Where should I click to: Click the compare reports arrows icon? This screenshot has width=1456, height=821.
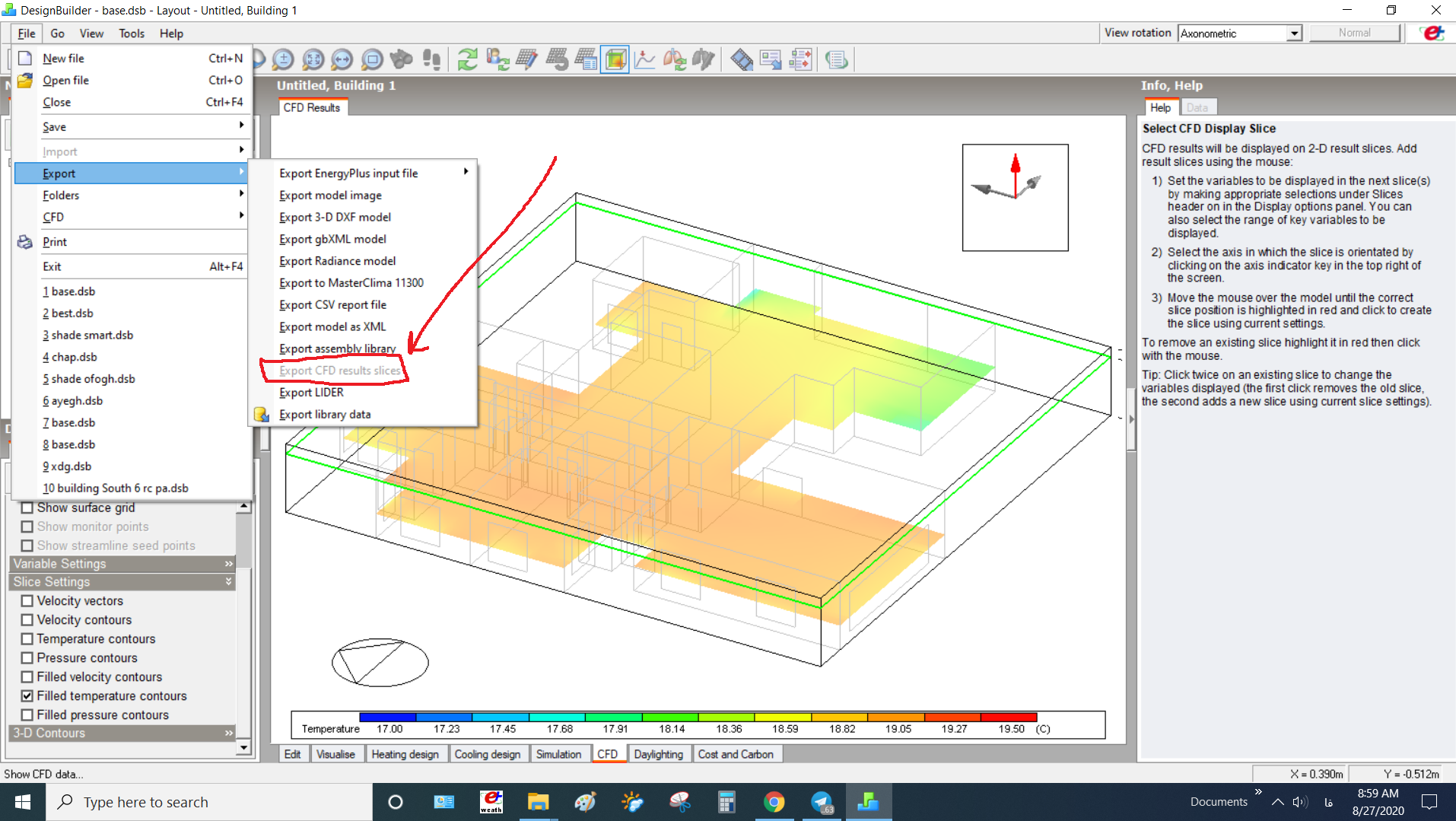tap(801, 59)
